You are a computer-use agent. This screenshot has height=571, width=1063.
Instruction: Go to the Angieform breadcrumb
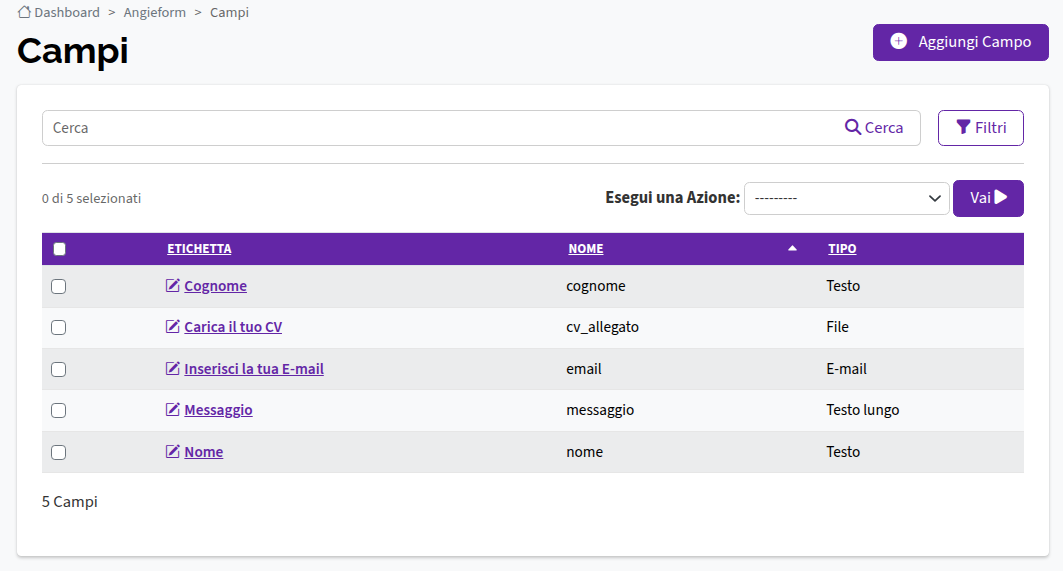pyautogui.click(x=155, y=12)
